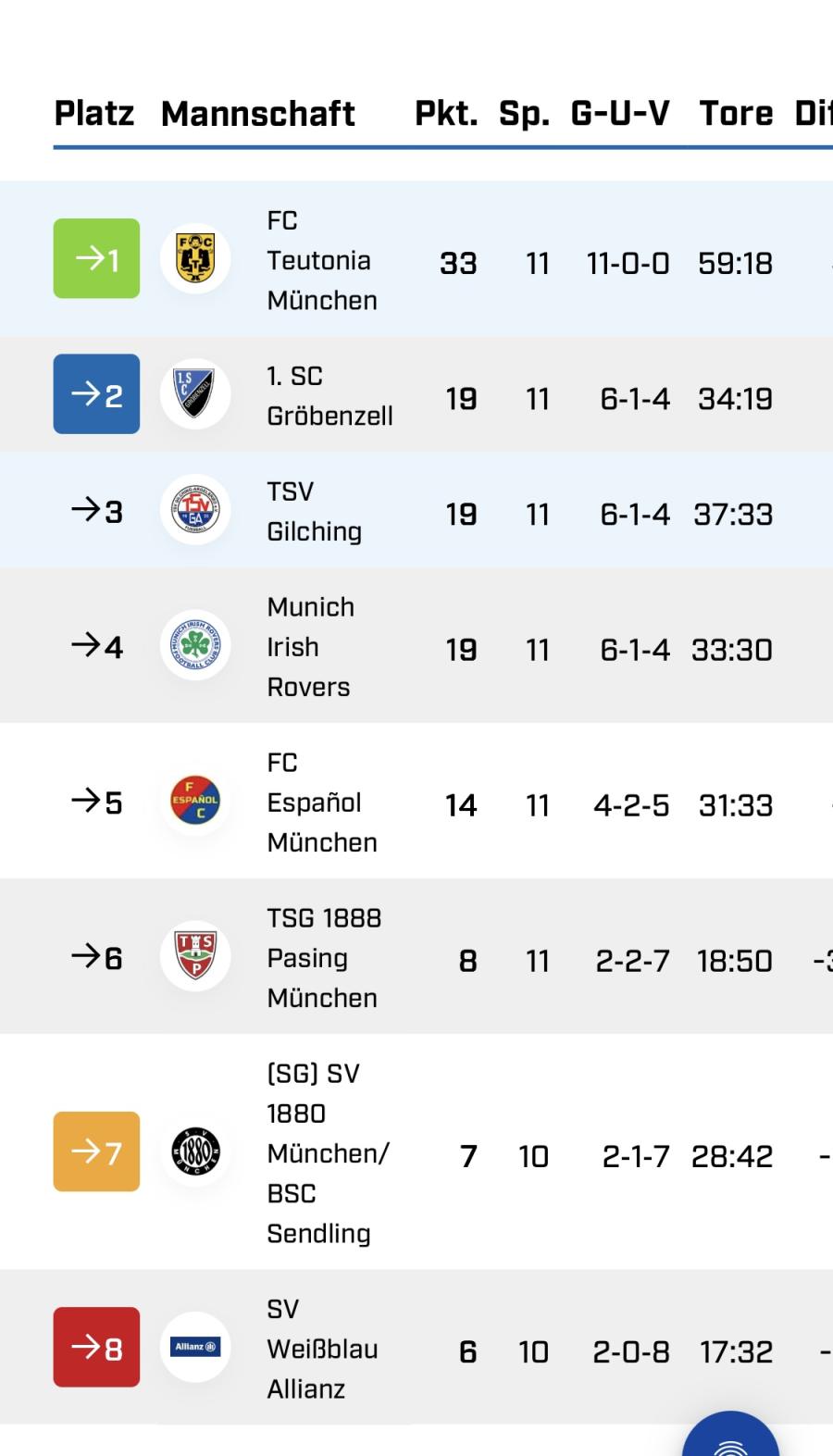Image resolution: width=833 pixels, height=1456 pixels.
Task: Open the SV 1880 München round logo
Action: pos(195,1151)
